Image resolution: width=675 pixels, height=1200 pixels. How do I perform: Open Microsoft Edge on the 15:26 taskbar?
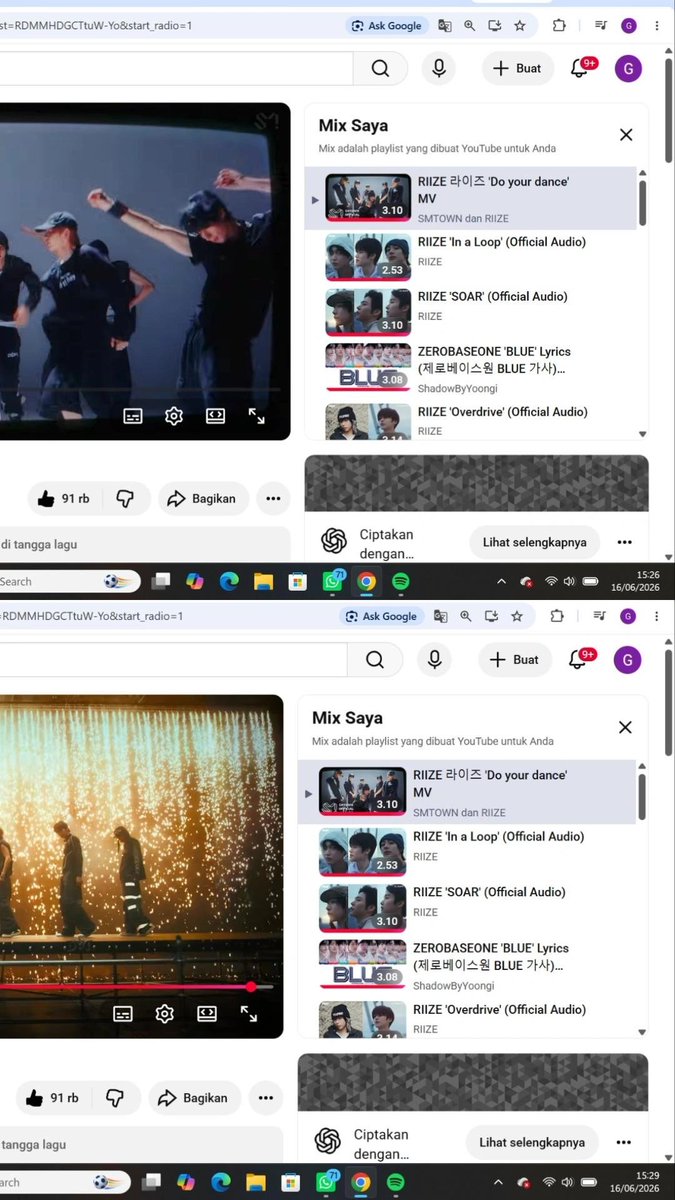tap(229, 581)
